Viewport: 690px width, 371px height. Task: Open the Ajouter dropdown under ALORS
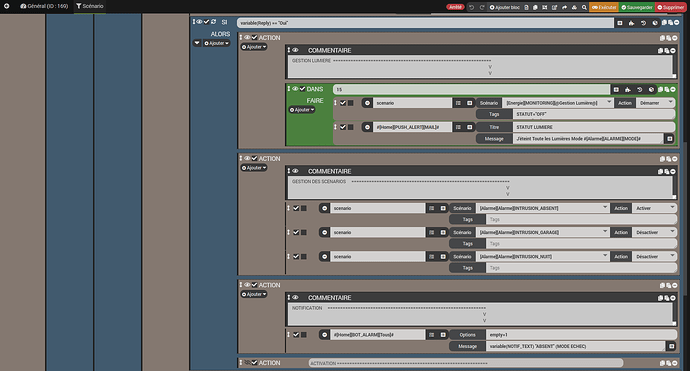pos(216,43)
